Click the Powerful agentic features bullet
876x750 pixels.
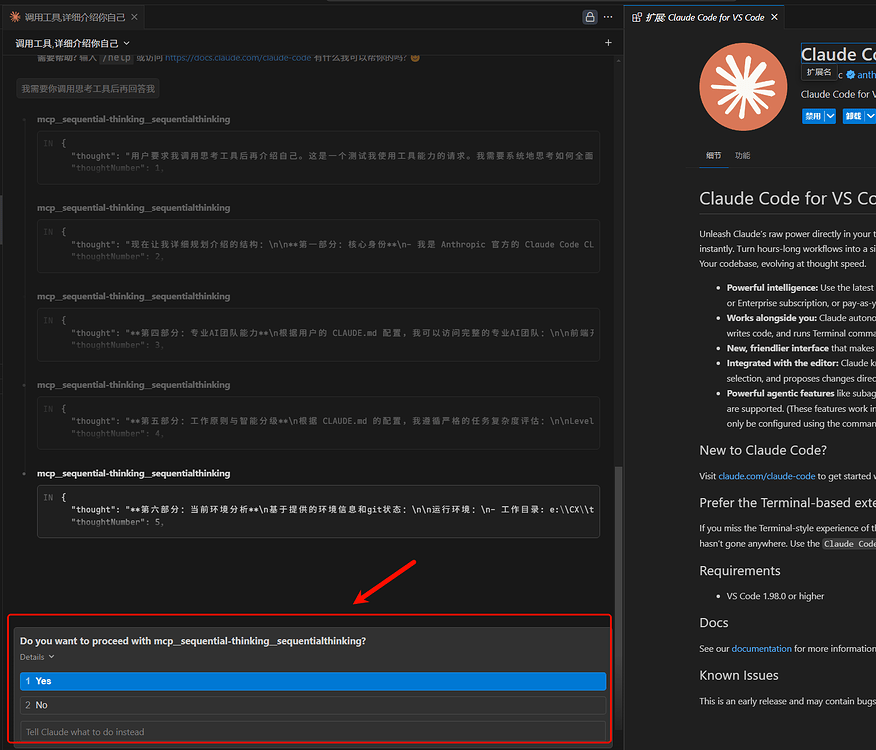(801, 409)
